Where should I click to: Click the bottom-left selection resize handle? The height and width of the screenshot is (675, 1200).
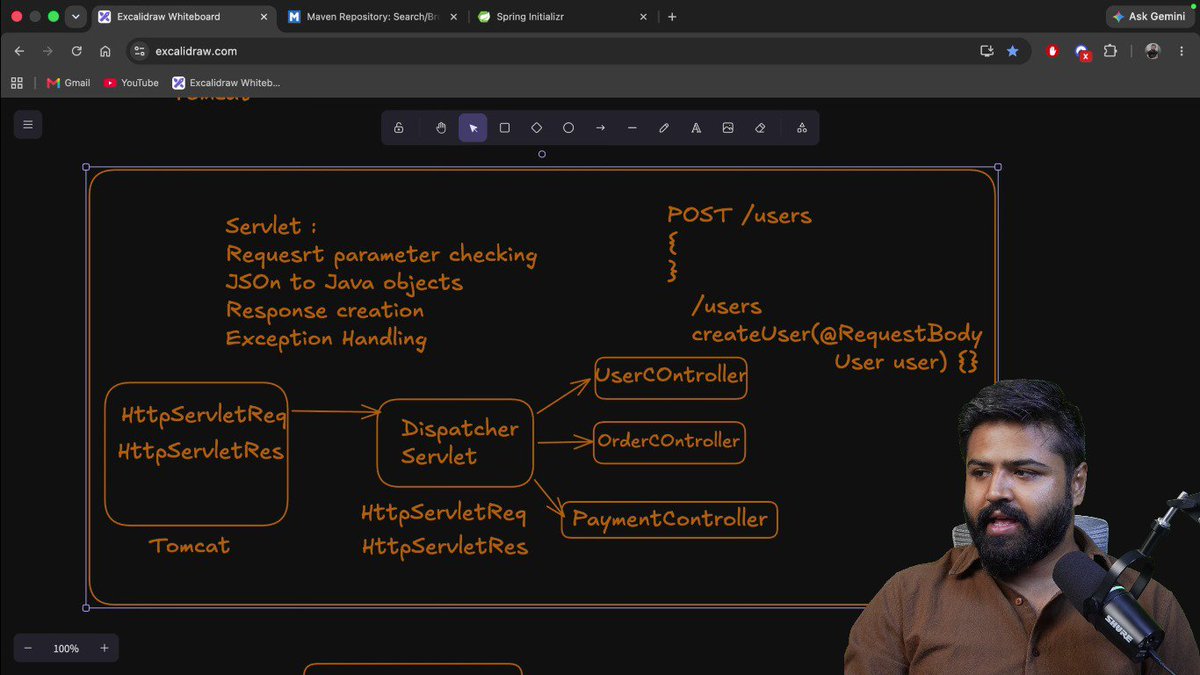pyautogui.click(x=86, y=607)
